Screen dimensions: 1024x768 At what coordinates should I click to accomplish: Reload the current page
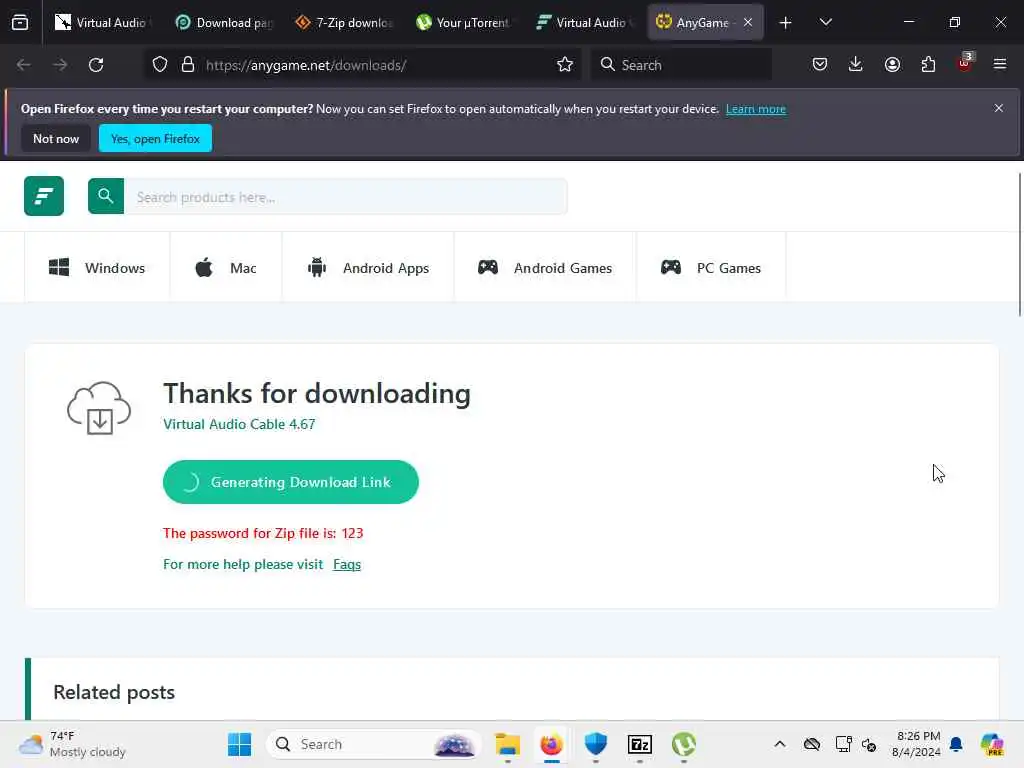(96, 65)
